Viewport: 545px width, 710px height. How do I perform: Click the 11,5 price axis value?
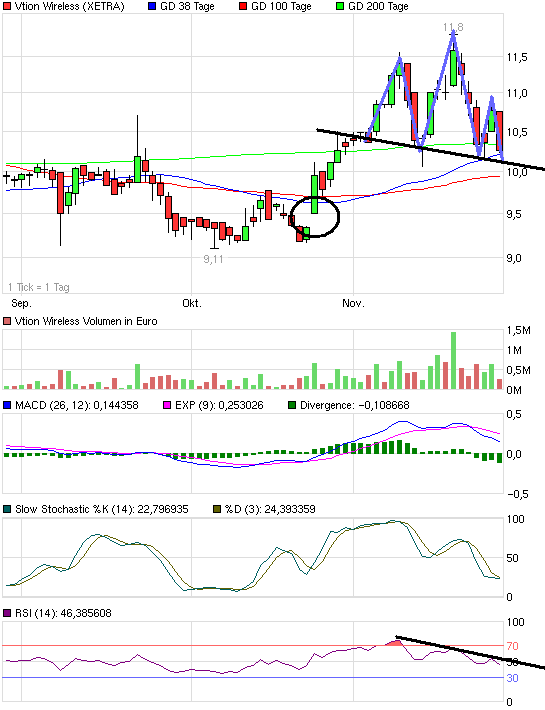(517, 57)
